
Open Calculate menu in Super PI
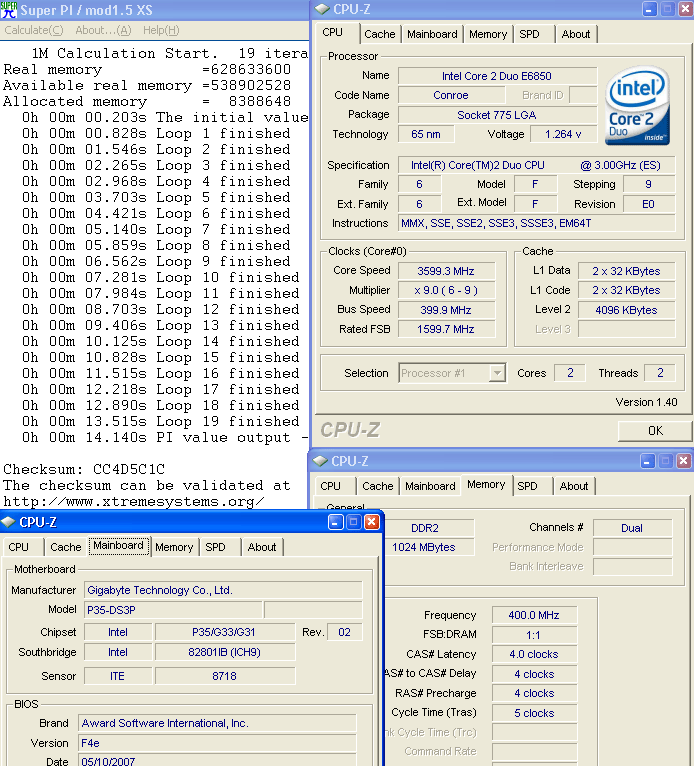tap(34, 30)
